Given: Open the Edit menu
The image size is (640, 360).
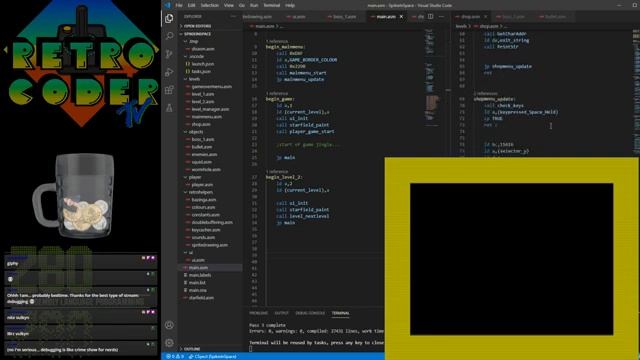Looking at the screenshot, I should [191, 5].
